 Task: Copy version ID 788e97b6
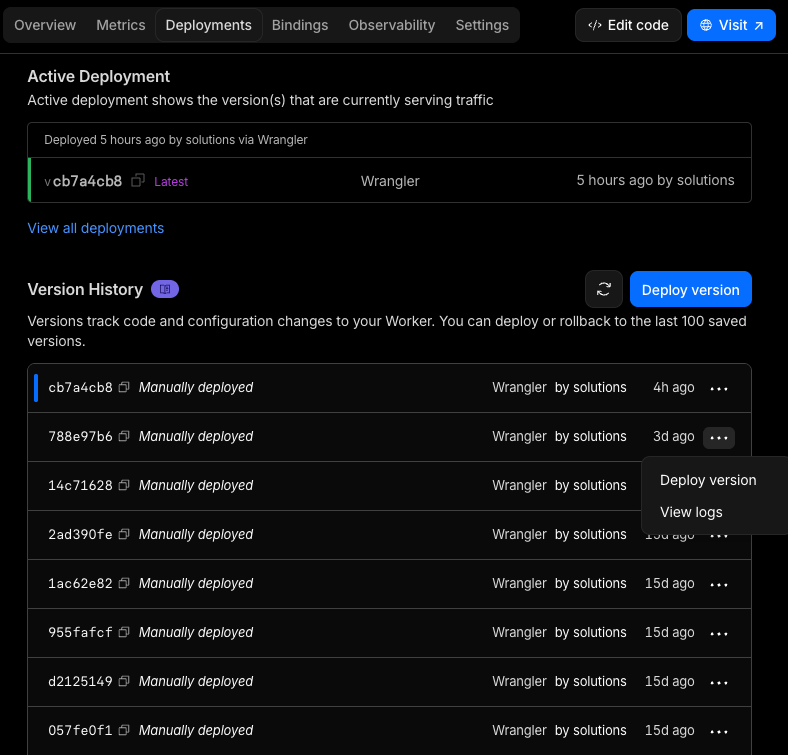tap(124, 436)
